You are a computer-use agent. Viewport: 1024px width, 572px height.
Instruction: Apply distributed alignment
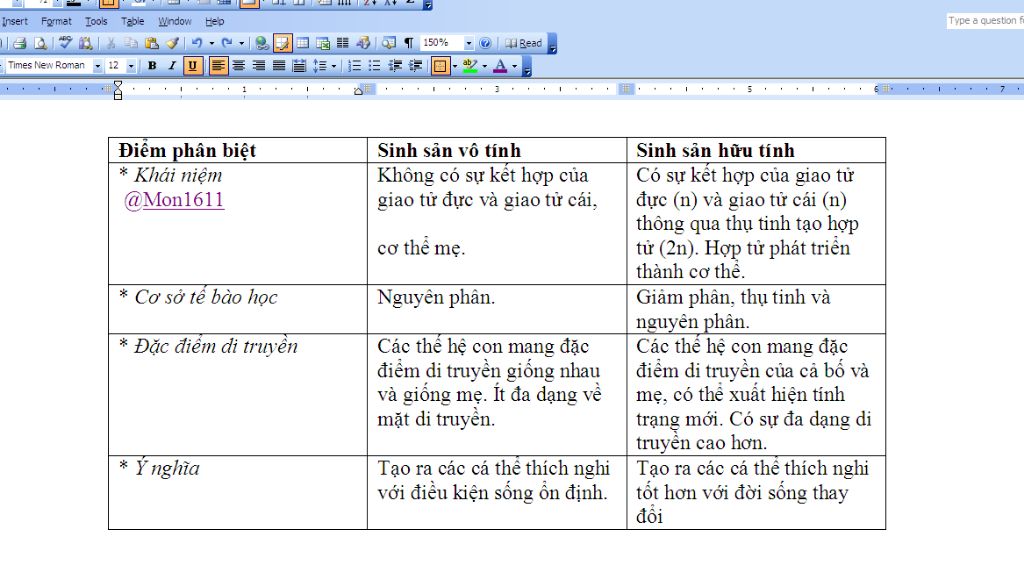point(299,65)
